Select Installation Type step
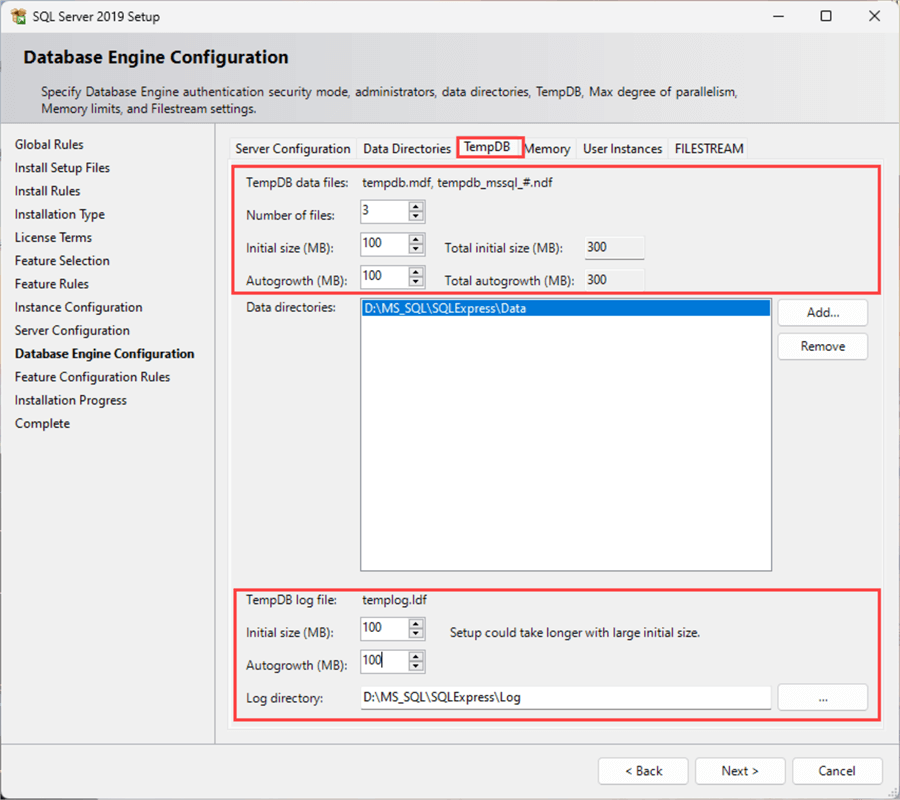The width and height of the screenshot is (900, 800). tap(60, 215)
